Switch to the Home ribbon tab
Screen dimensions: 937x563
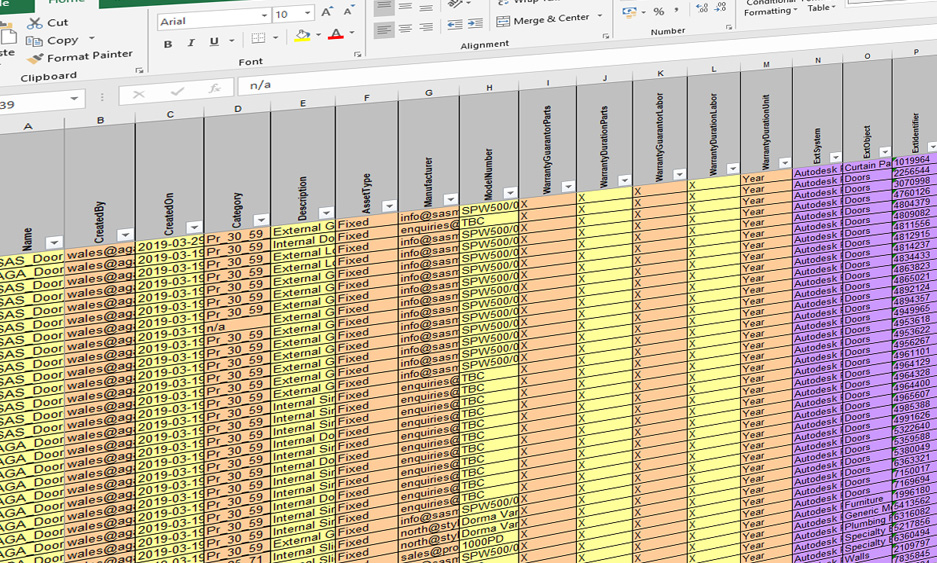coord(66,2)
